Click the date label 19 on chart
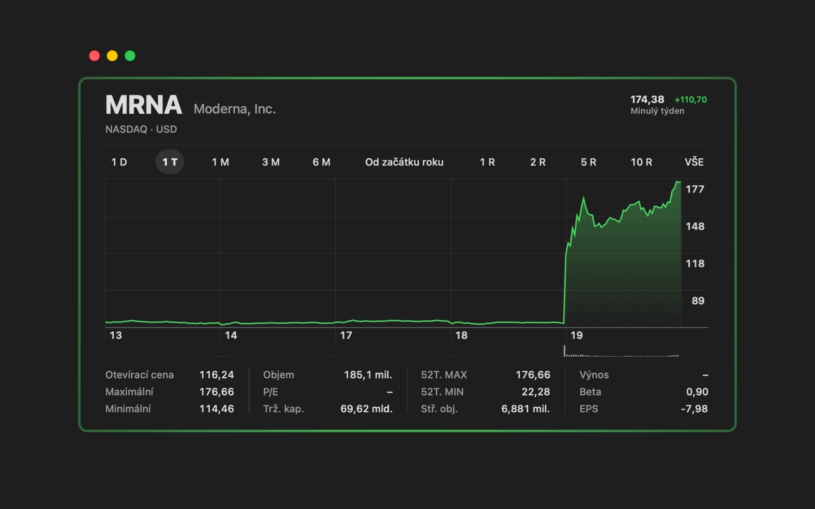Image resolution: width=815 pixels, height=509 pixels. pos(576,336)
